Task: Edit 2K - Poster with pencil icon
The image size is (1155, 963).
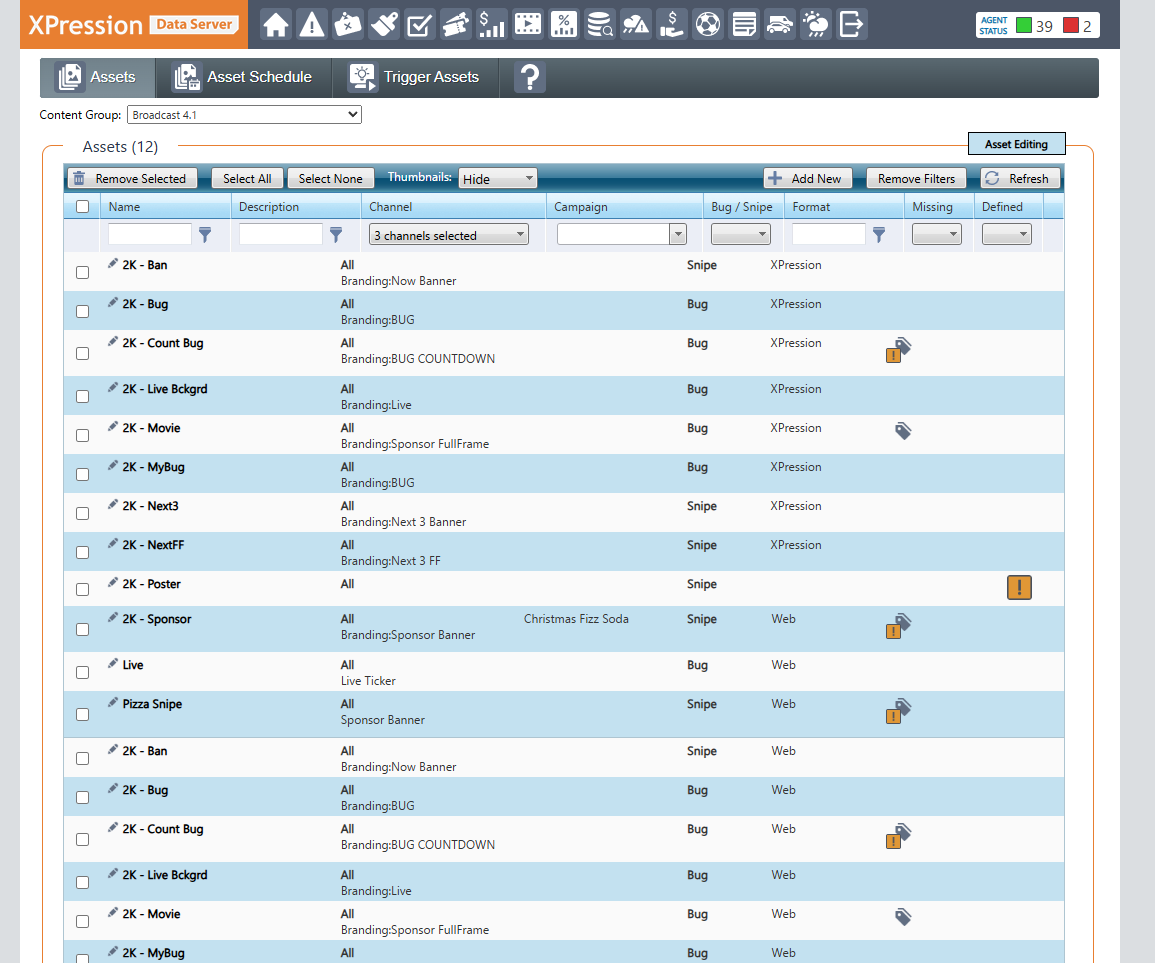Action: (x=113, y=583)
